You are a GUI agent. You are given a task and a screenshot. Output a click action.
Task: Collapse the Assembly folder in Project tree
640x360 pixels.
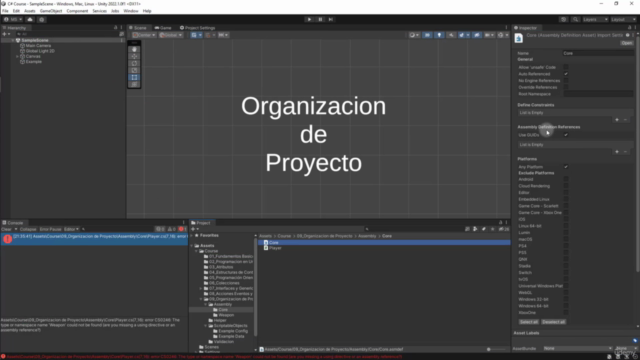[206, 304]
